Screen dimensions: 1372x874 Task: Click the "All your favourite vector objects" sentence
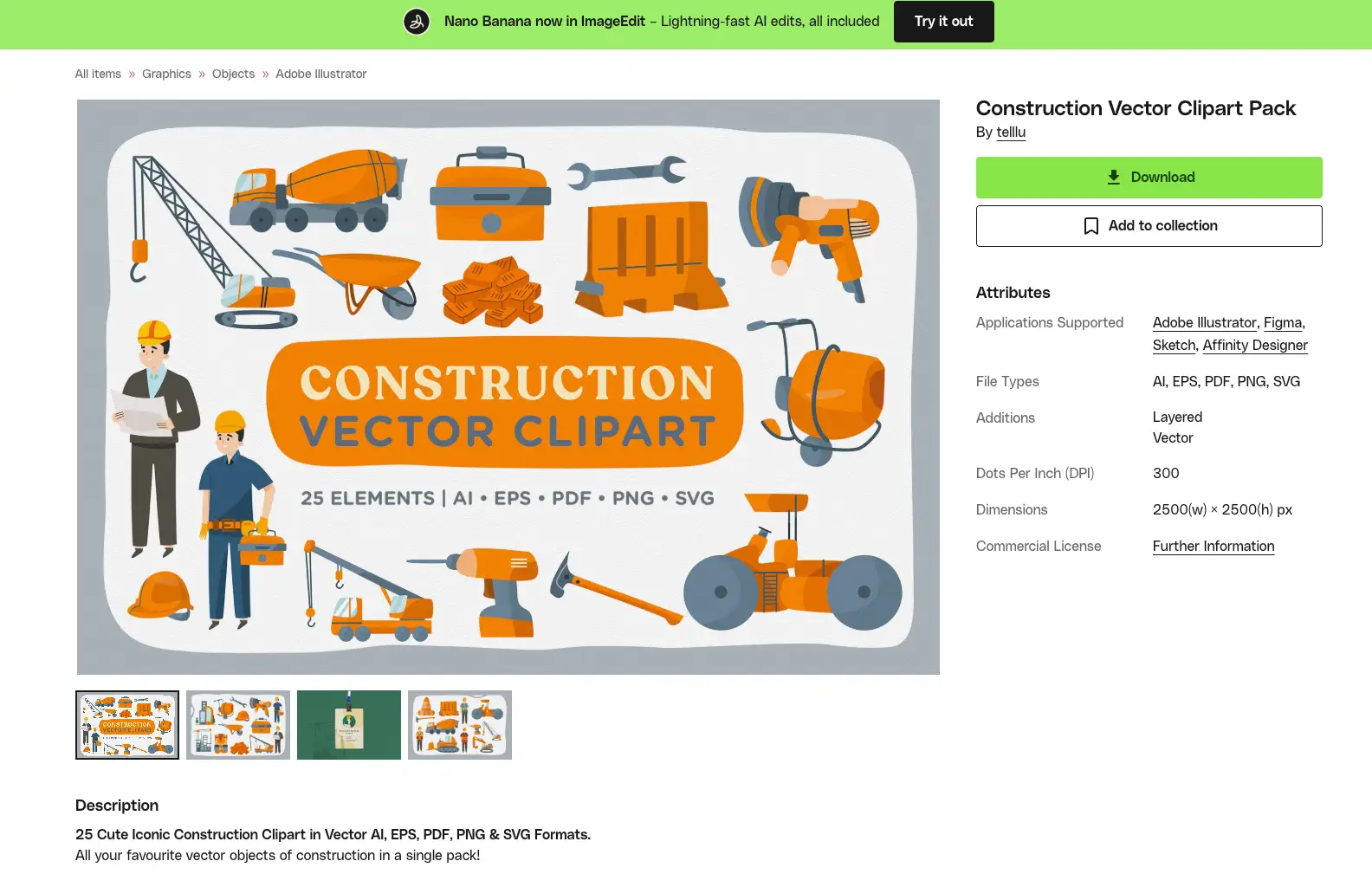tap(277, 855)
